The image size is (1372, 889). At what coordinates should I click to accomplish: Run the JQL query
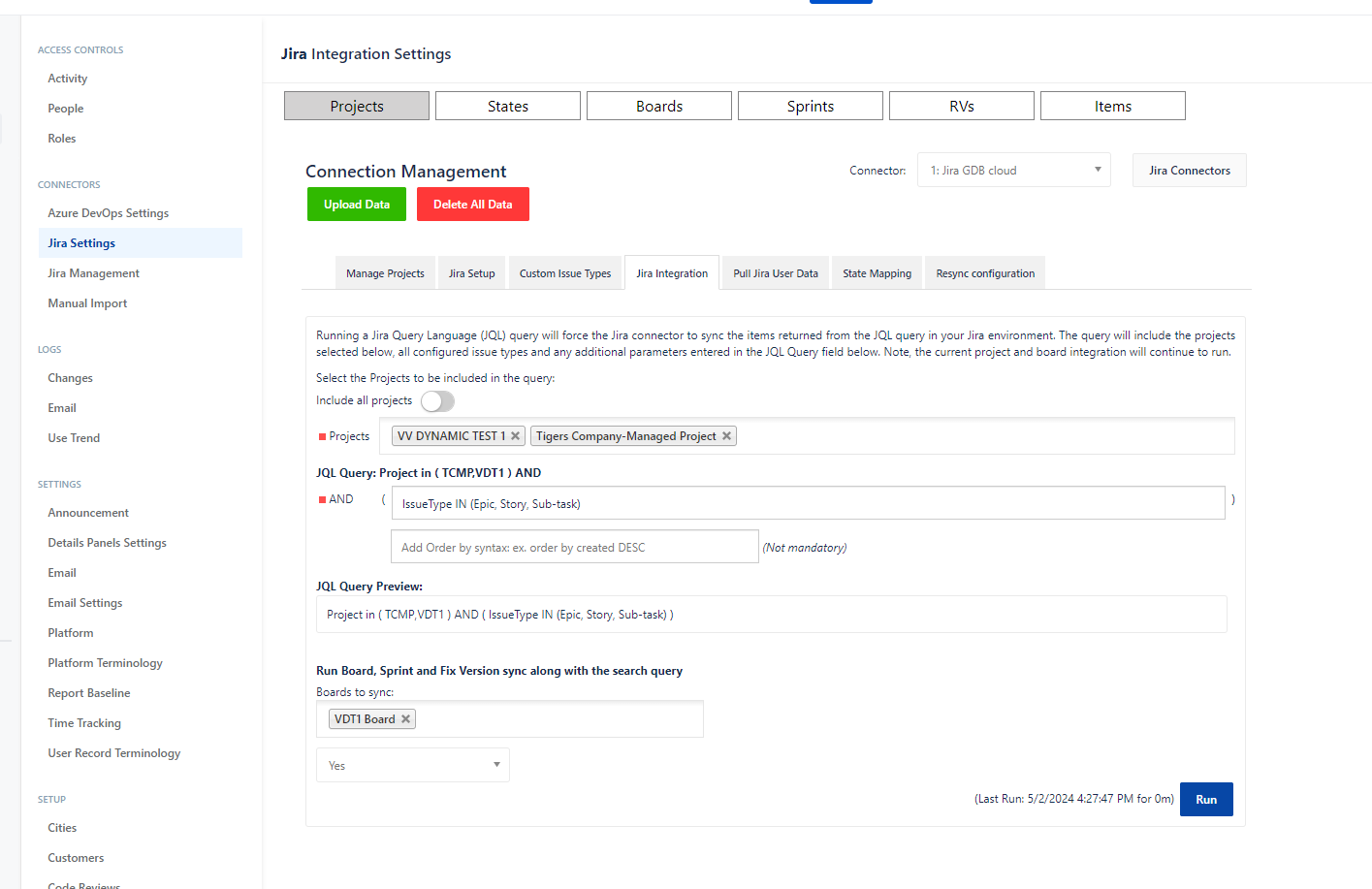point(1206,800)
